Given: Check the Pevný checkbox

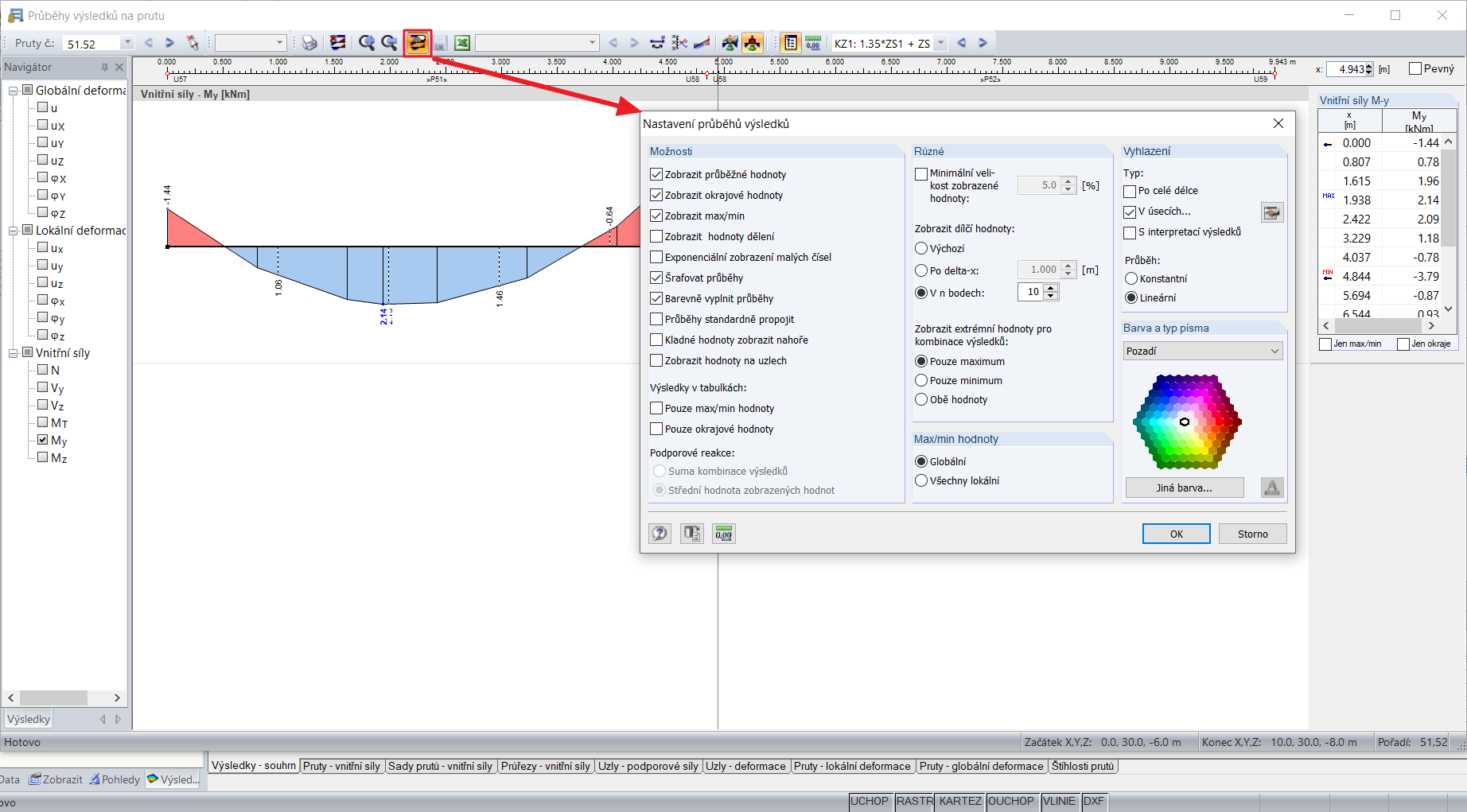Looking at the screenshot, I should (x=1415, y=68).
